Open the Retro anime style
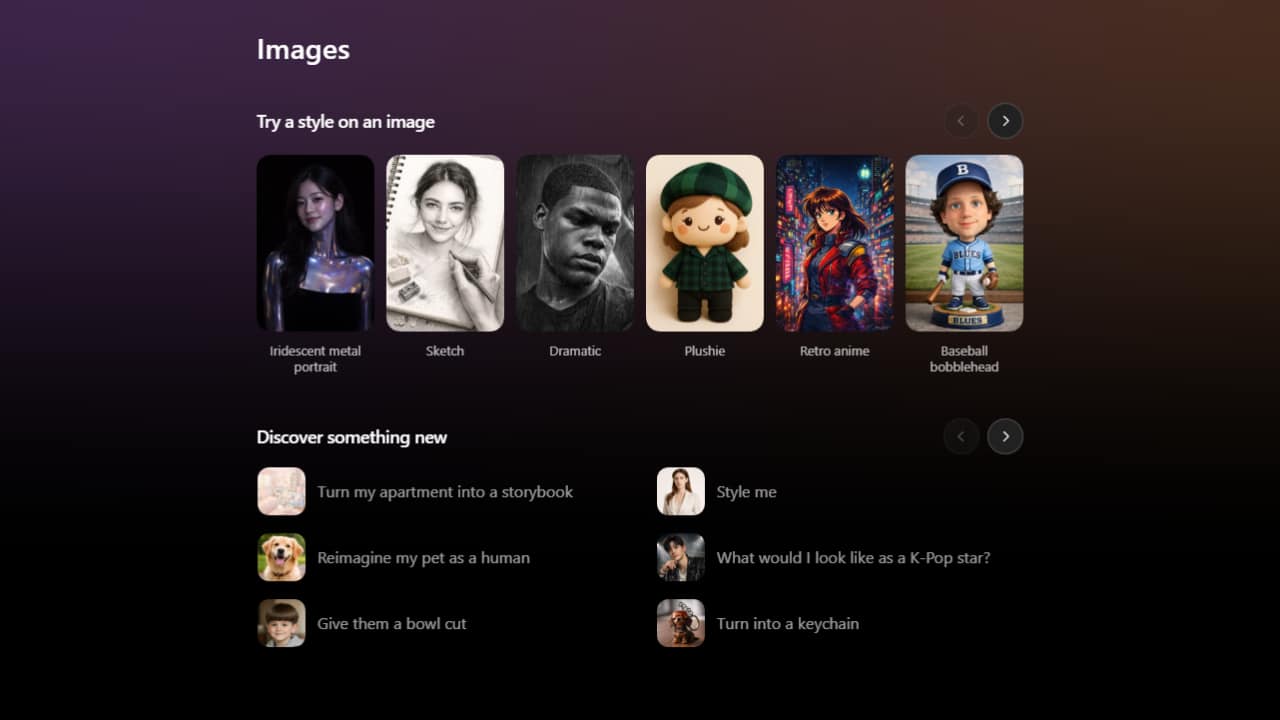 [x=835, y=242]
